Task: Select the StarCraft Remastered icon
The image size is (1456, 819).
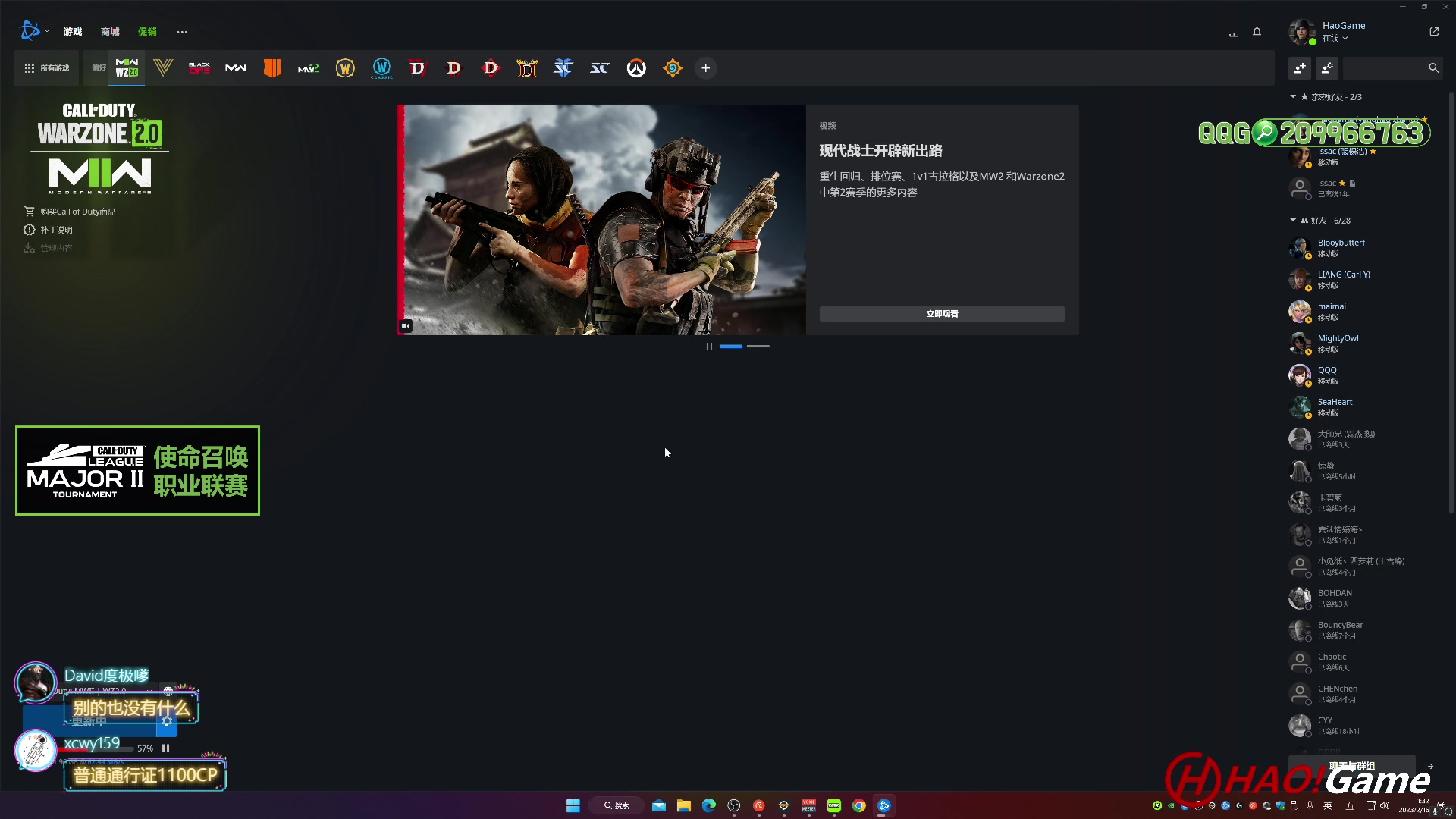Action: [600, 68]
